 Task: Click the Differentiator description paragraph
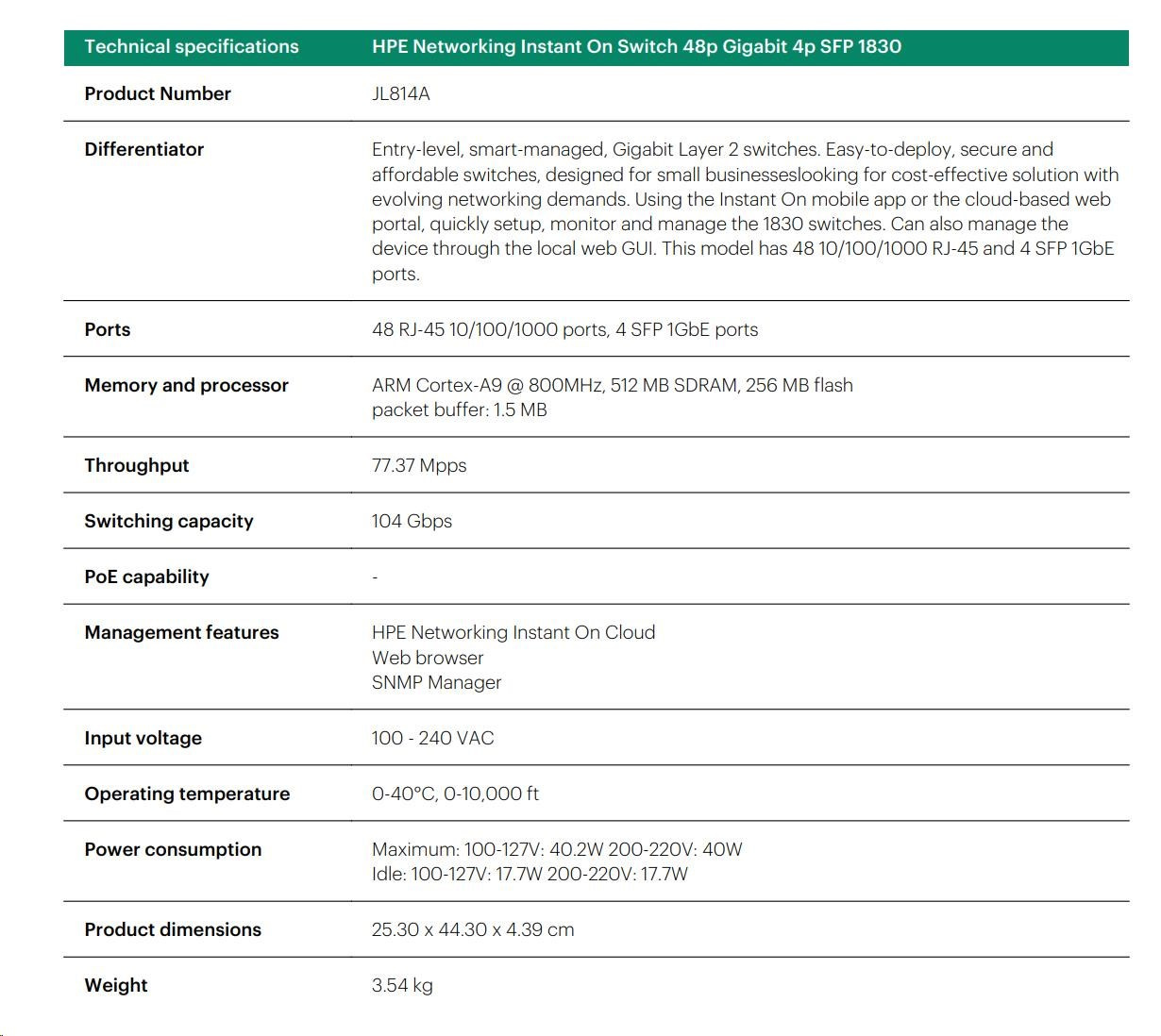pos(744,211)
